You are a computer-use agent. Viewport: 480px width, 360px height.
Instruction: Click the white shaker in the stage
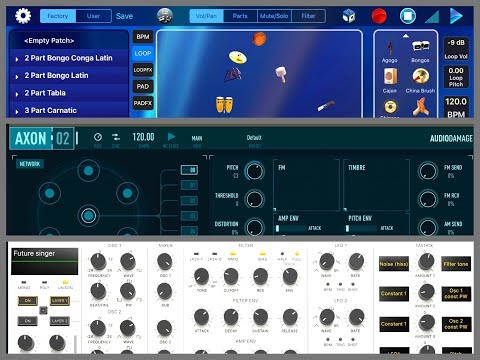281,74
